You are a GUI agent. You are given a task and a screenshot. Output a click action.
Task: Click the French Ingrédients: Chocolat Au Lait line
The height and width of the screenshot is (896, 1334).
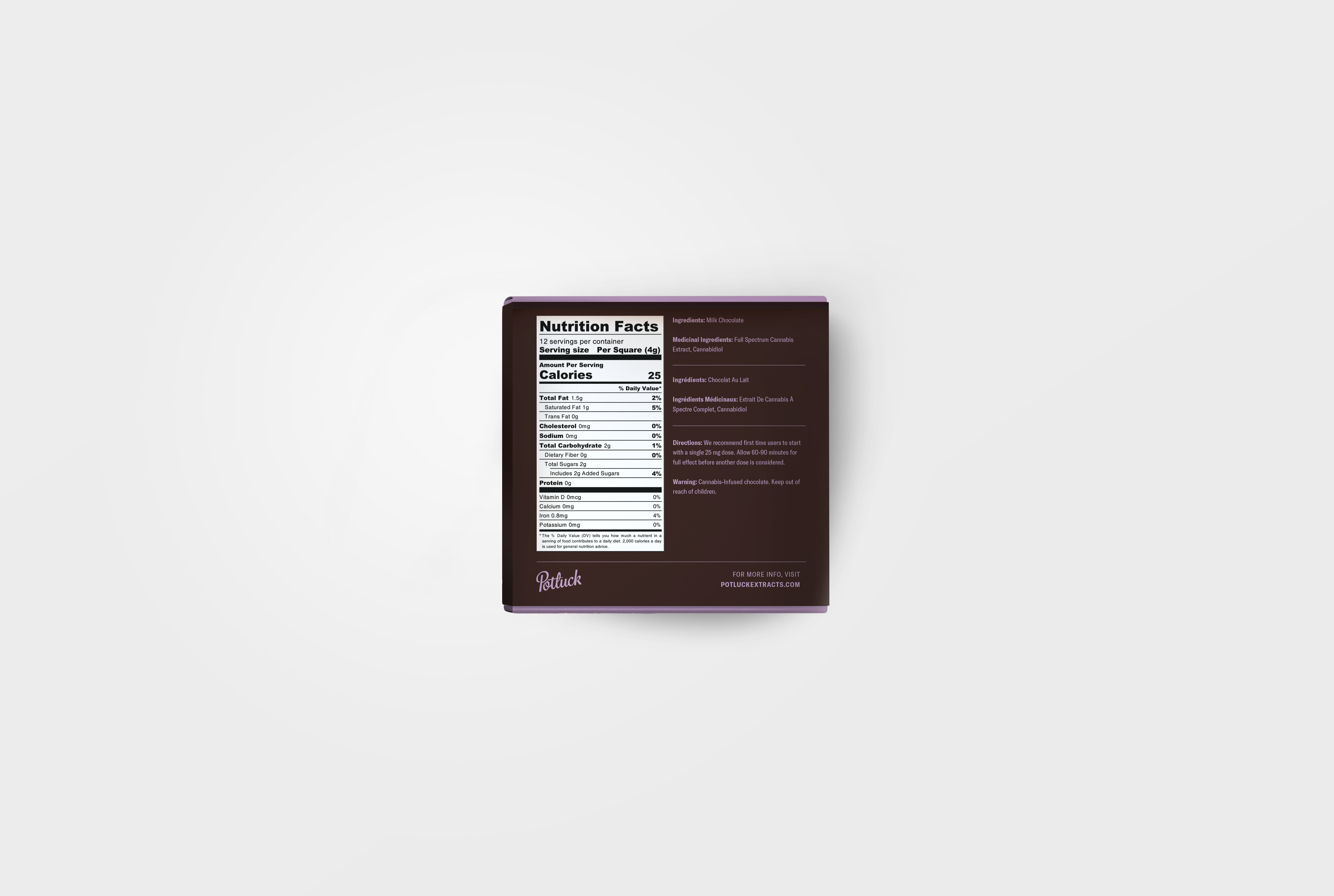coord(710,380)
